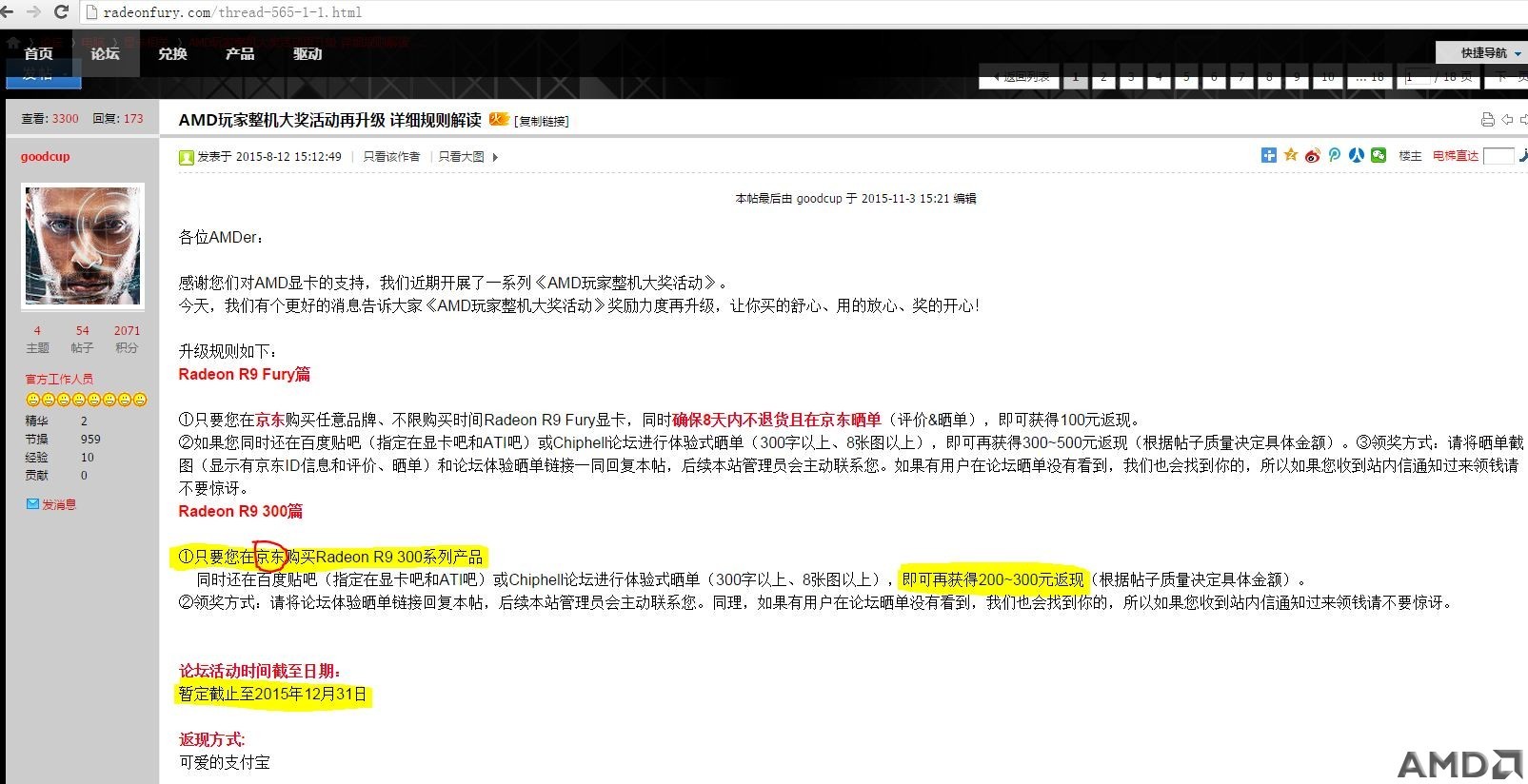Click the 官方工作人员 group link
The height and width of the screenshot is (784, 1528).
pos(59,379)
